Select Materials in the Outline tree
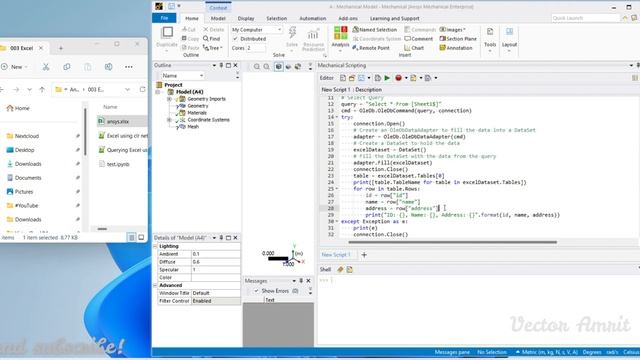The image size is (640, 360). click(197, 113)
